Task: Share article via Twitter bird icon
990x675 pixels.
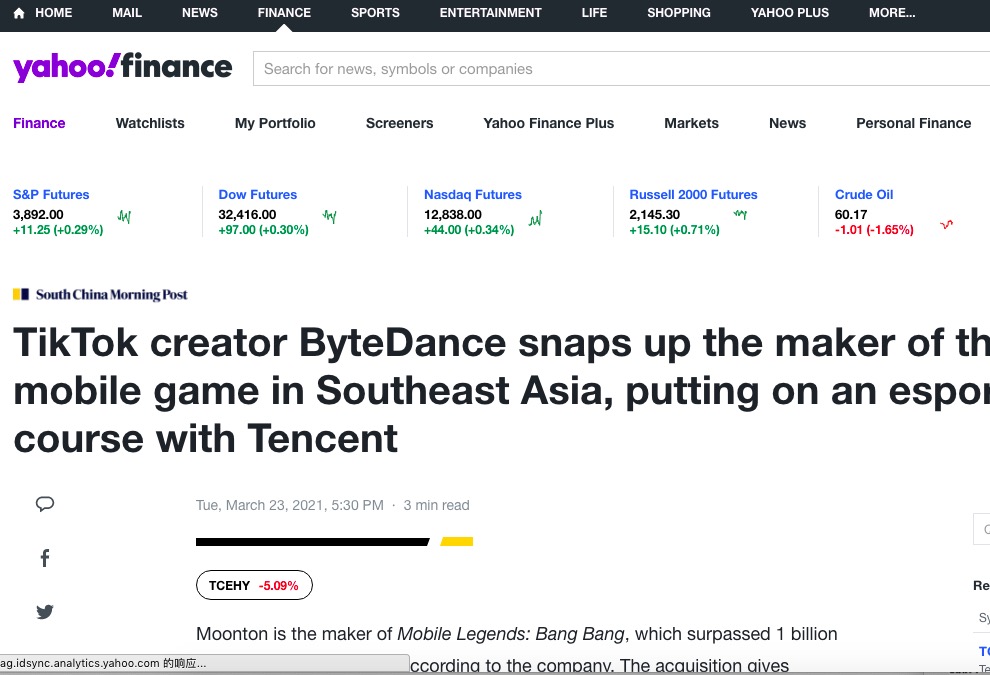Action: (45, 611)
